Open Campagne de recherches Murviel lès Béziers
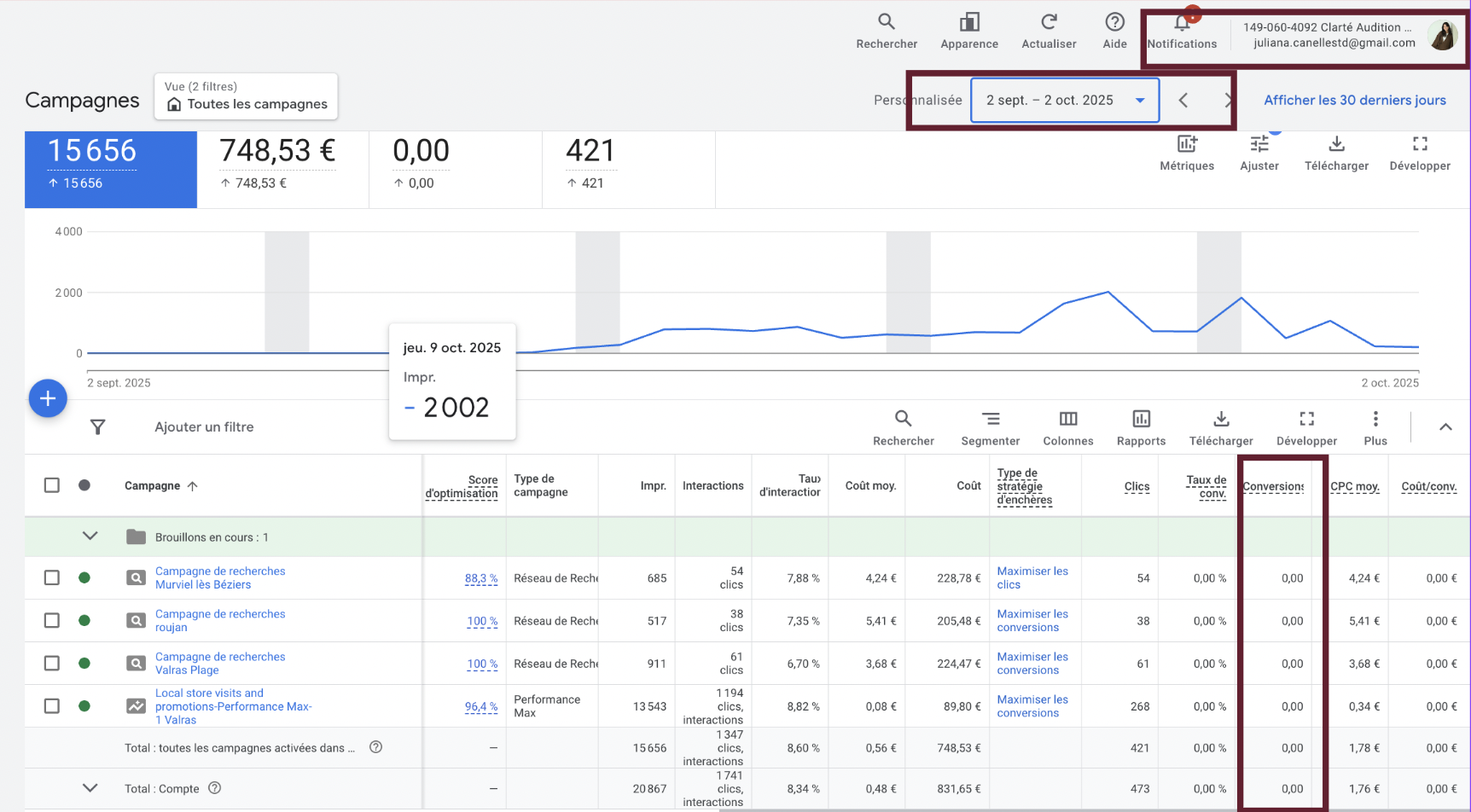Viewport: 1471px width, 812px height. 220,577
